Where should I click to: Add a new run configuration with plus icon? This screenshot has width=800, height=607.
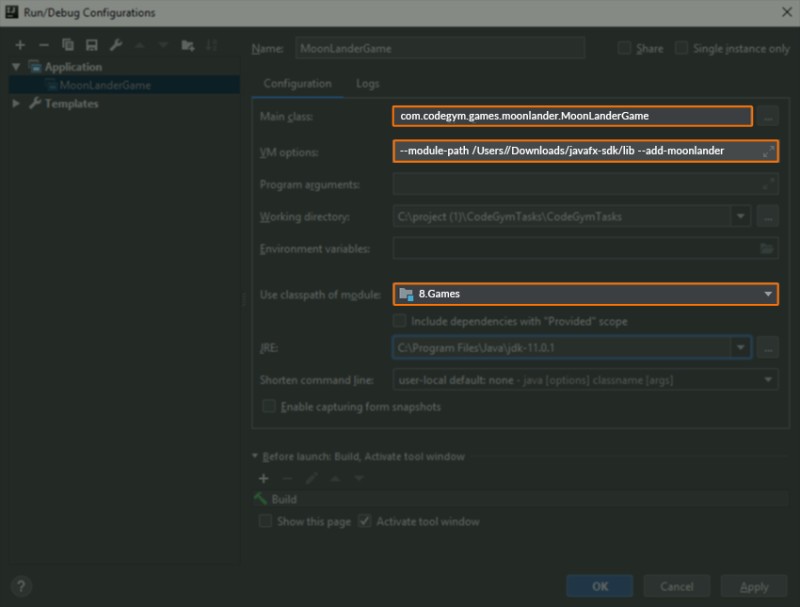pos(20,45)
